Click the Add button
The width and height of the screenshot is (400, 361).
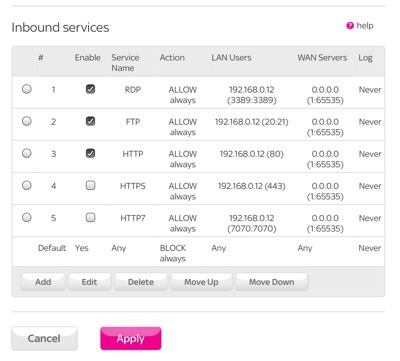coord(43,282)
